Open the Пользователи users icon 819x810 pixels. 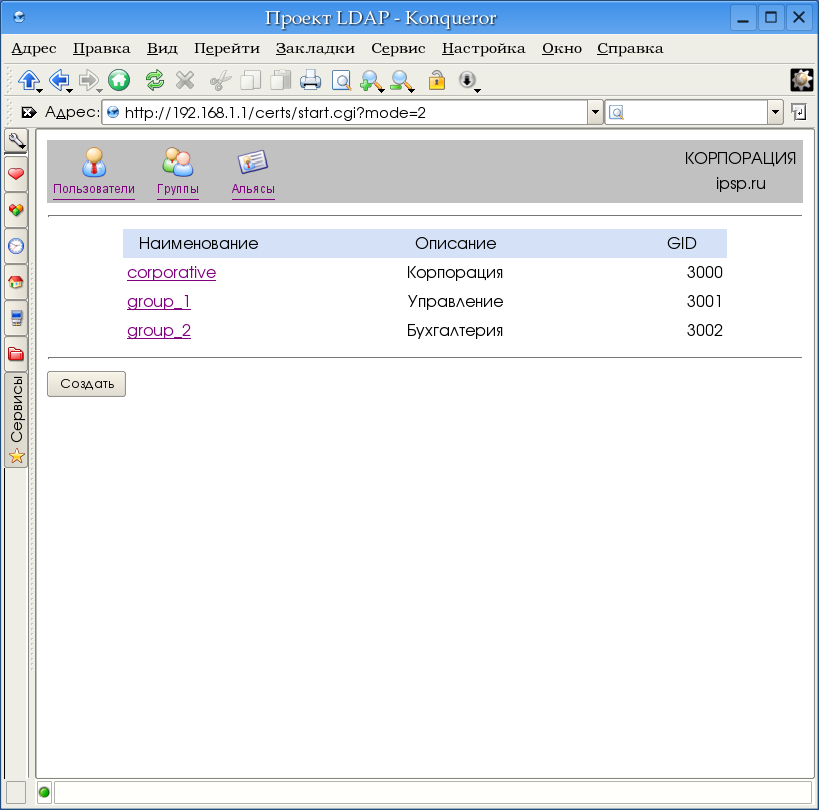point(94,161)
